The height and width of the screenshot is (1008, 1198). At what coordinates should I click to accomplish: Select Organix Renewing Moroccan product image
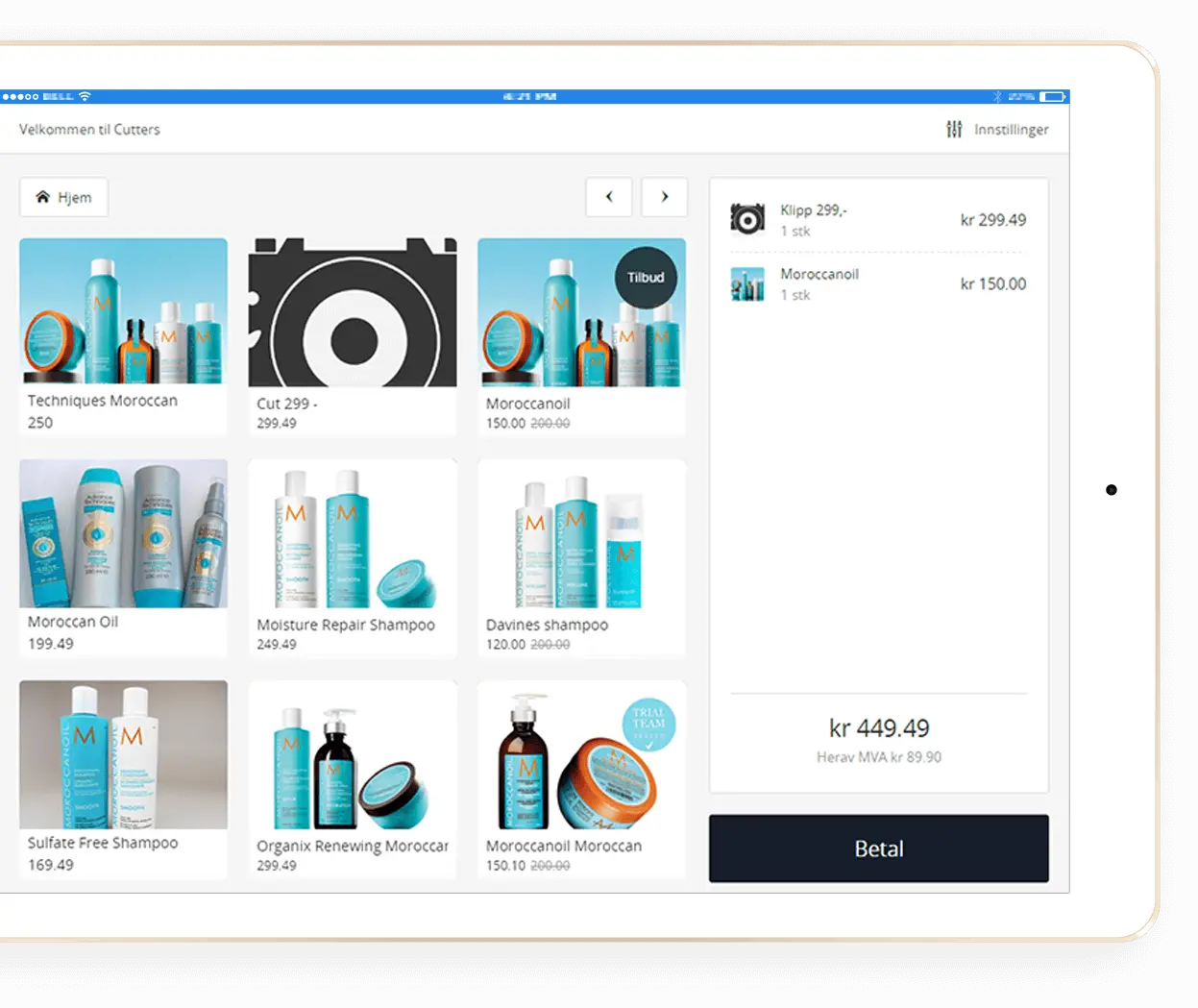coord(353,754)
